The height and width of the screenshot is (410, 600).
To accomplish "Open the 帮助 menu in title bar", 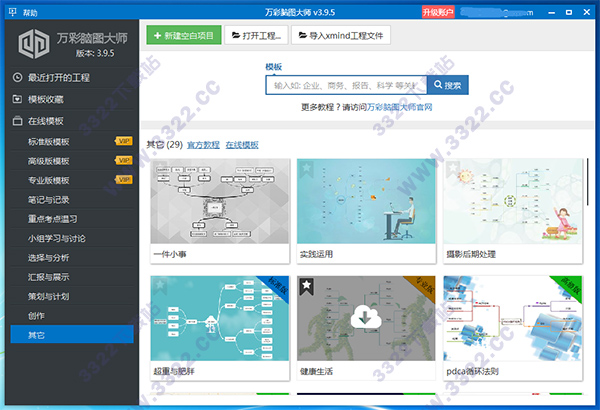I will click(30, 13).
